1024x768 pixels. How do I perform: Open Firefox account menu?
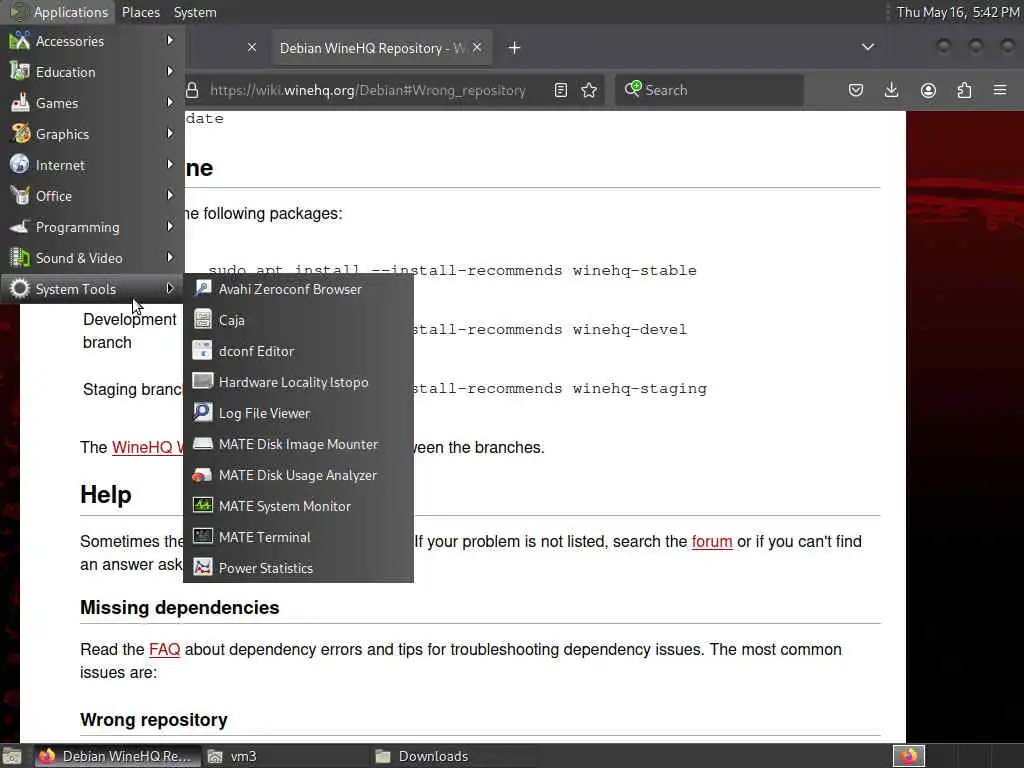click(x=928, y=90)
